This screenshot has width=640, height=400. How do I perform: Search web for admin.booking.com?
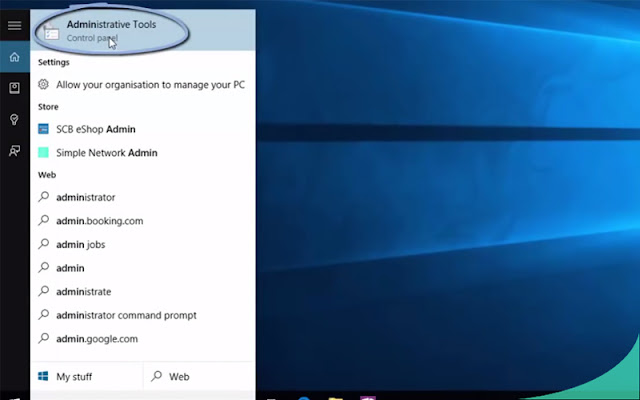pos(143,221)
